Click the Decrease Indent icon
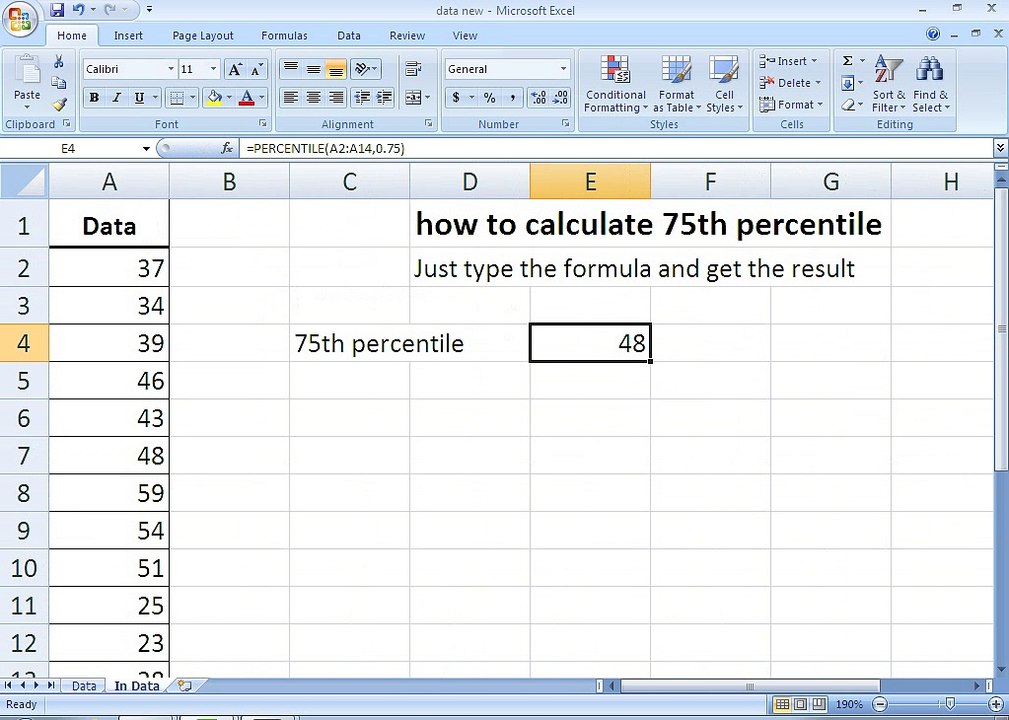 [x=362, y=98]
